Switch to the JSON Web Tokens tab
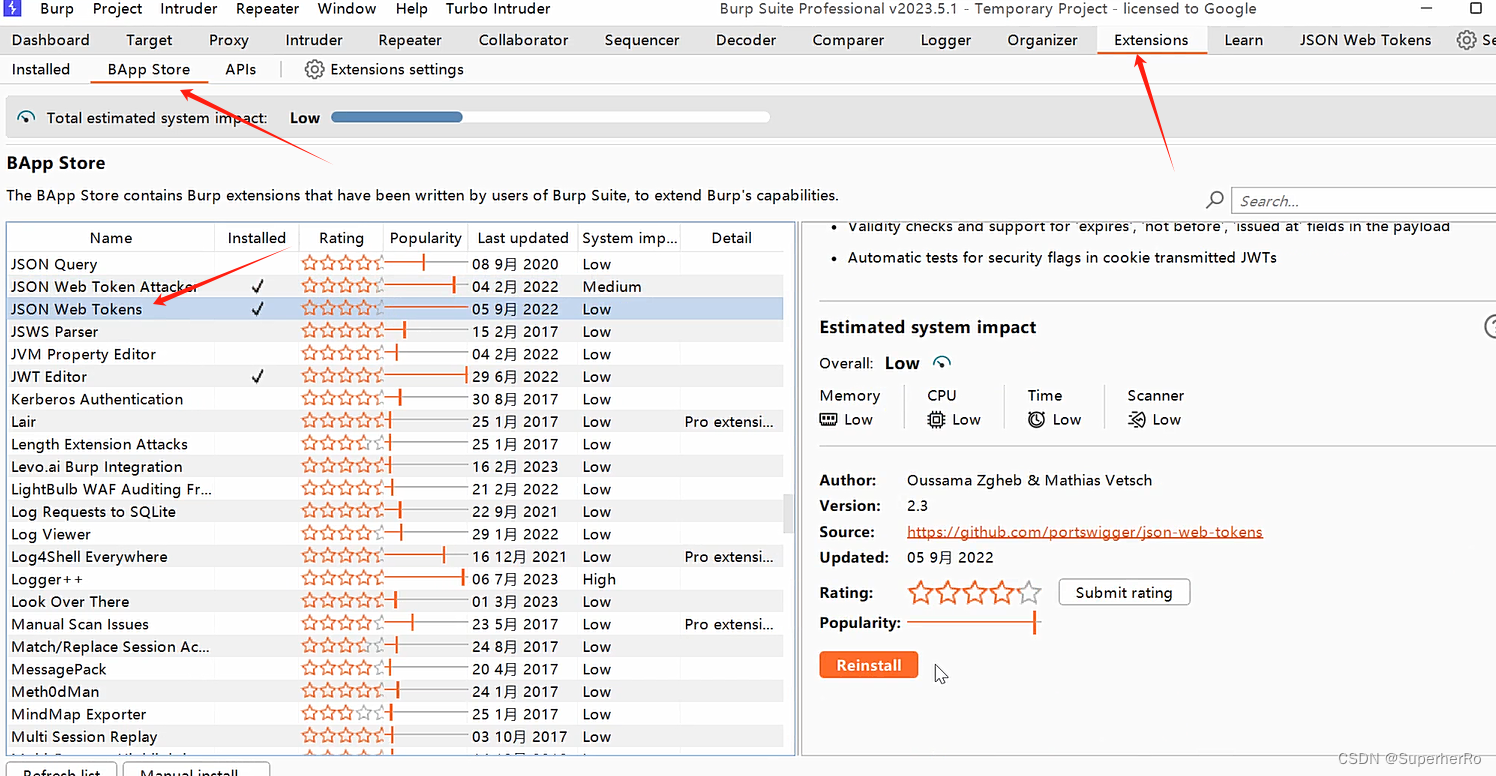Image resolution: width=1496 pixels, height=776 pixels. tap(1365, 40)
